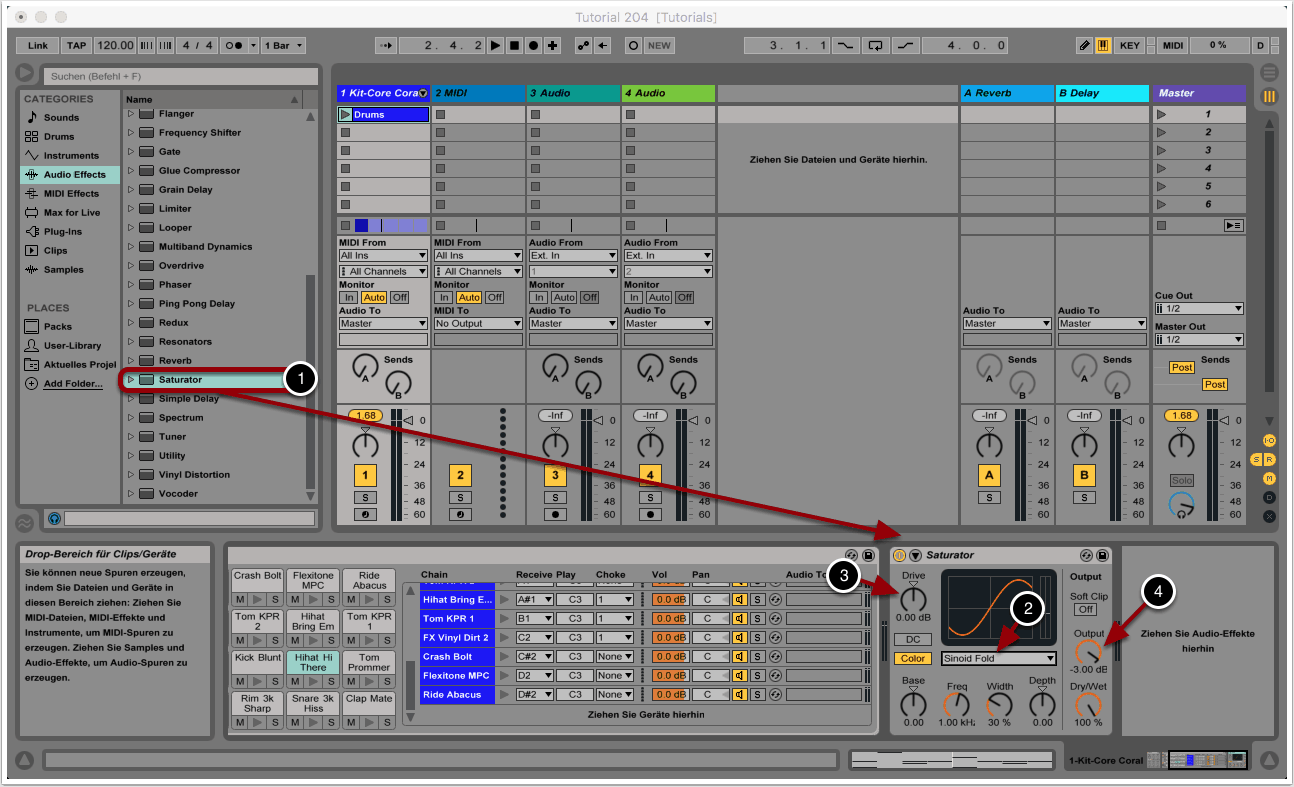Click the Saturator device activator icon
Viewport: 1294px width, 787px height.
(x=899, y=555)
